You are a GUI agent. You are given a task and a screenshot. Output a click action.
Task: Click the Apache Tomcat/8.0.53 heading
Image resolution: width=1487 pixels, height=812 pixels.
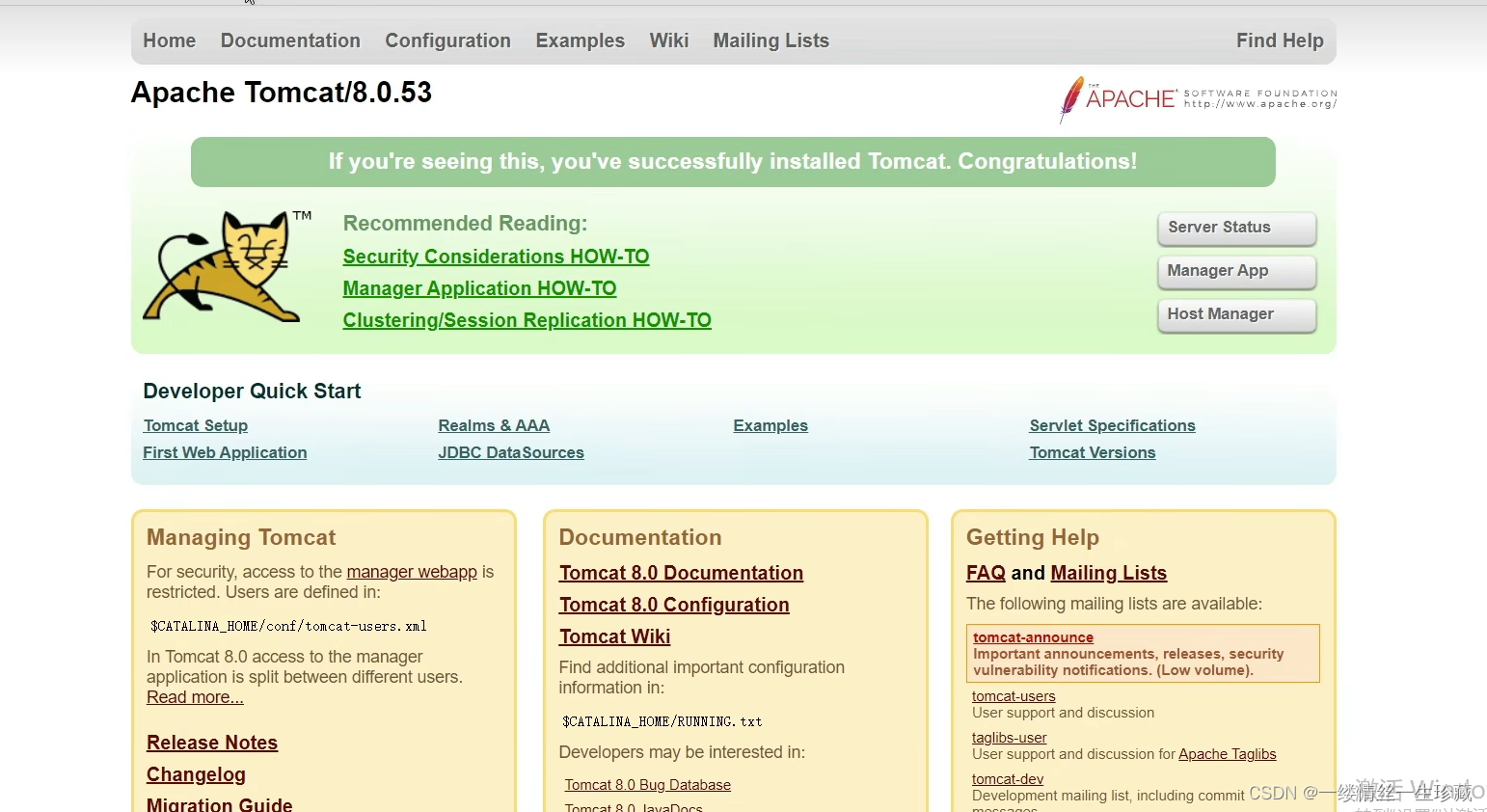(x=282, y=93)
